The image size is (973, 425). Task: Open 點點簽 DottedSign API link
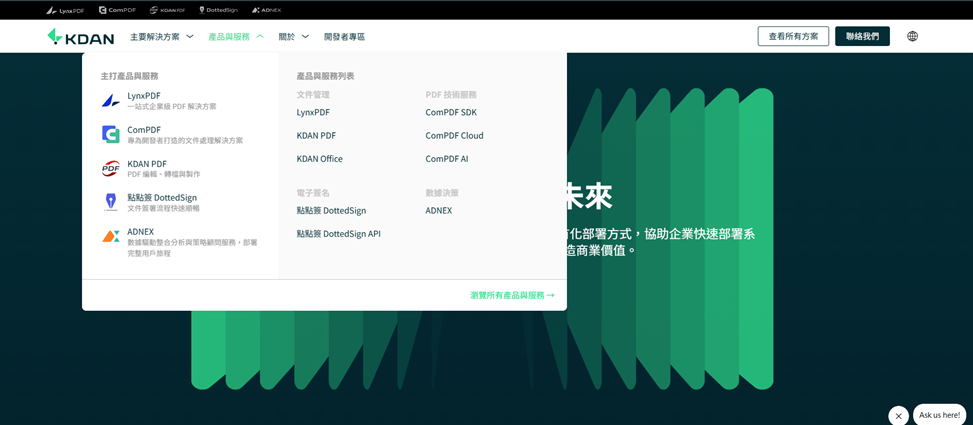pyautogui.click(x=338, y=233)
